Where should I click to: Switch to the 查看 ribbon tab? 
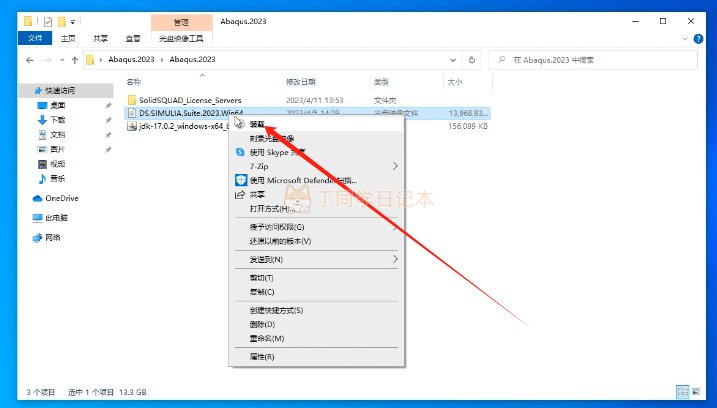[x=133, y=38]
